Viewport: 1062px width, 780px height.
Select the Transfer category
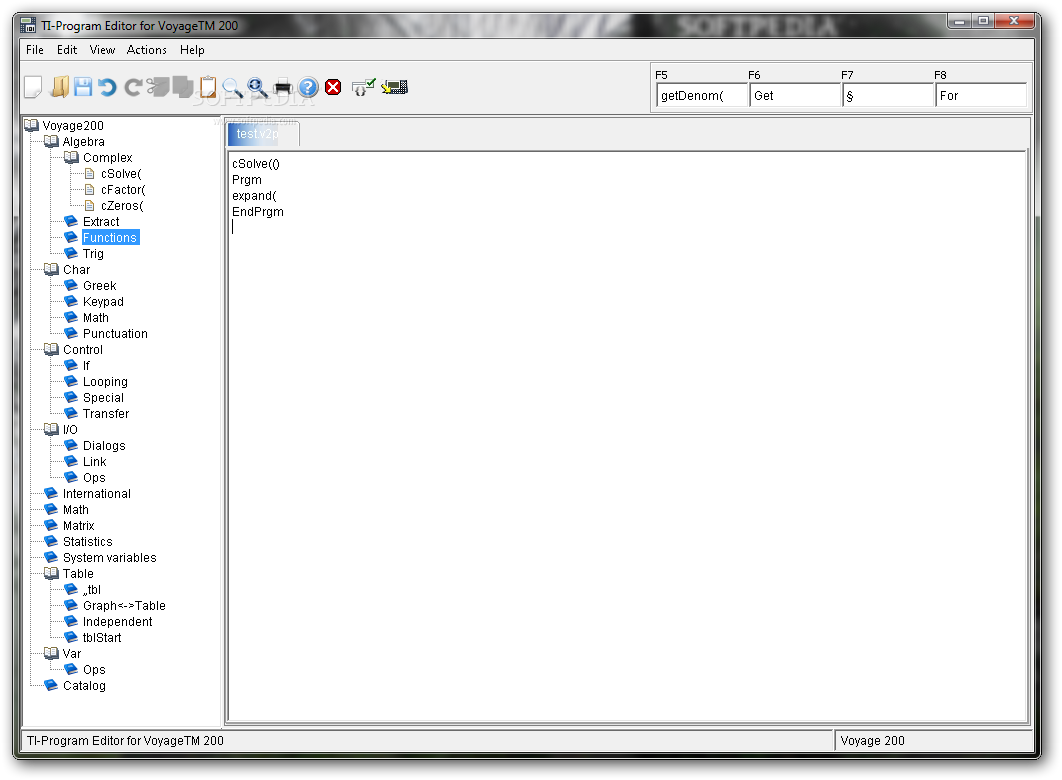click(x=106, y=414)
